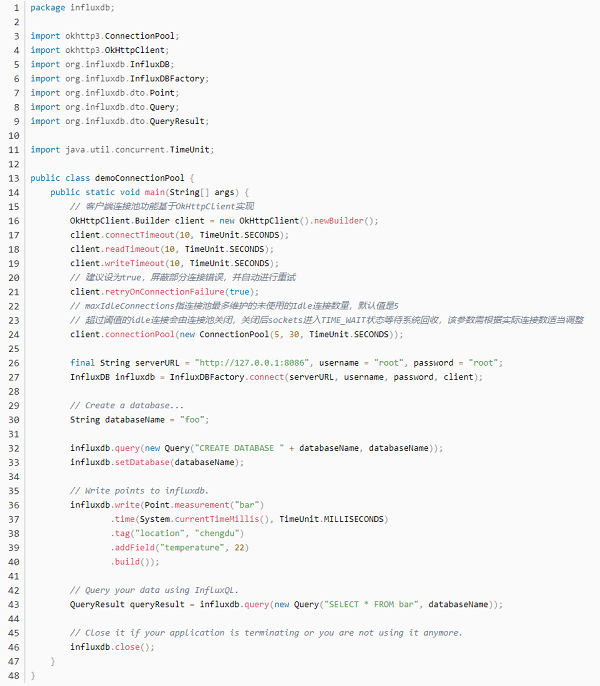The width and height of the screenshot is (600, 686).
Task: Click "// Query your data using InfluxQL." comment
Action: coord(154,590)
